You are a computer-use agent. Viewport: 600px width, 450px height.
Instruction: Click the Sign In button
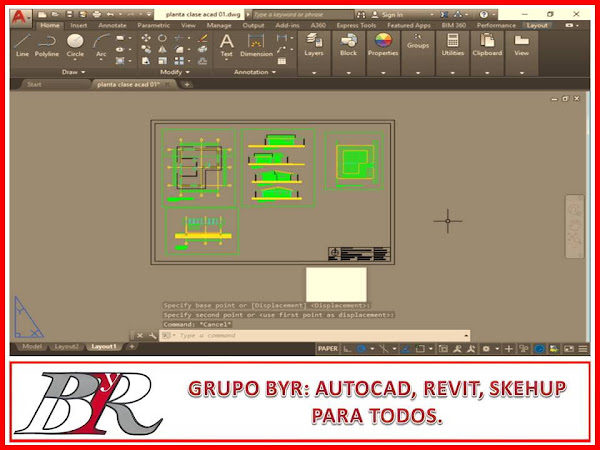tap(387, 15)
